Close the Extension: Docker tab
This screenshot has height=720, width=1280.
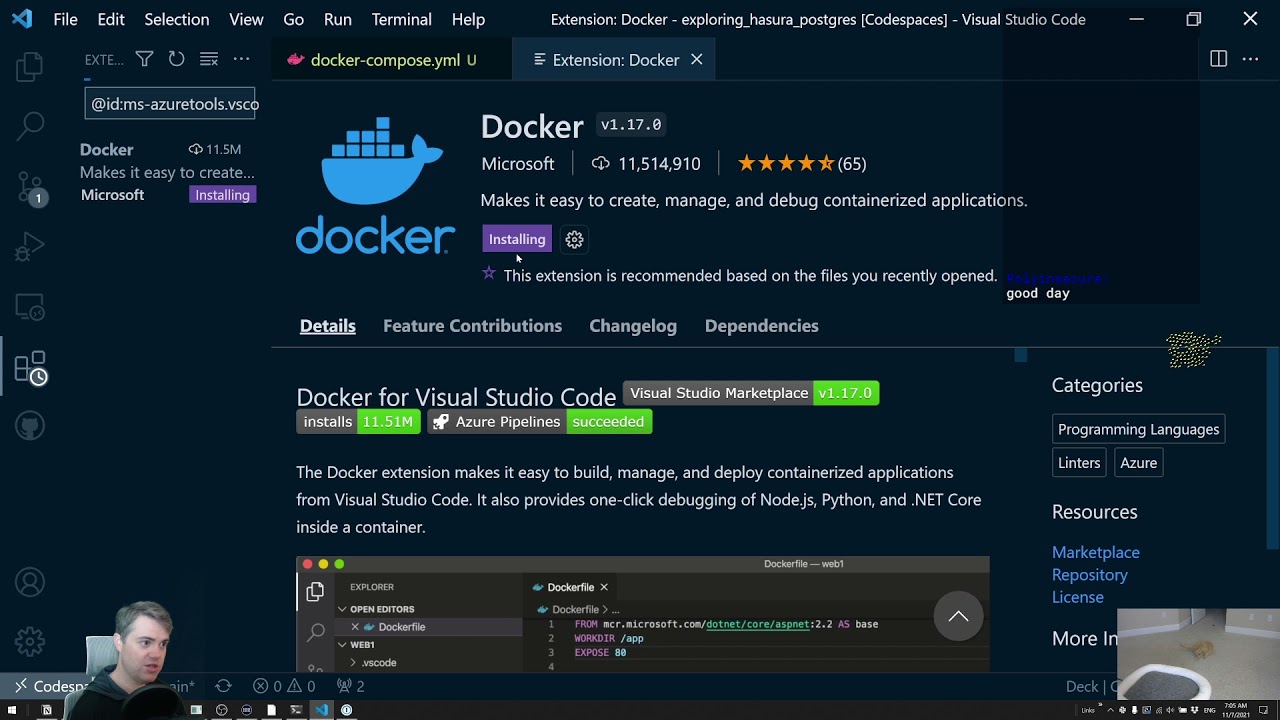(696, 60)
